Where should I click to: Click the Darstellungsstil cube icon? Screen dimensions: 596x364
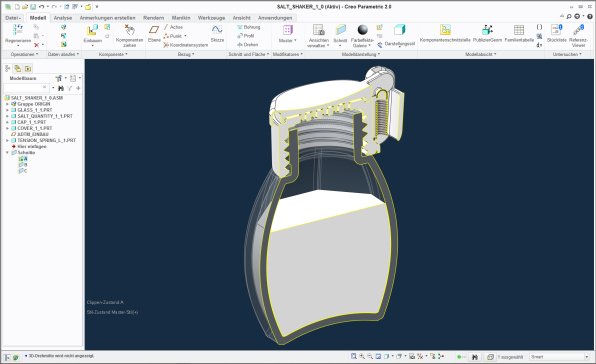(399, 30)
